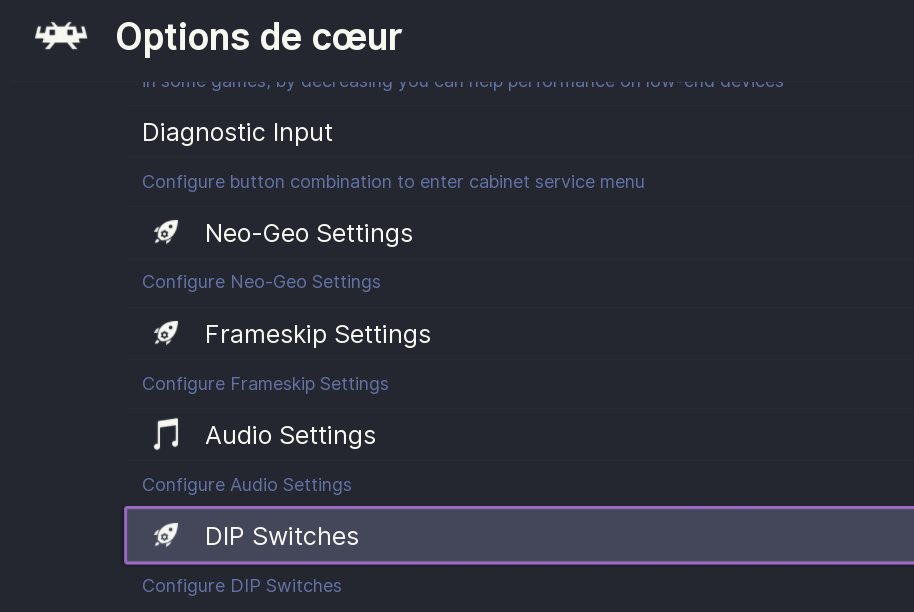Image resolution: width=914 pixels, height=612 pixels.
Task: Click the RetroArch invader logo icon
Action: point(61,37)
